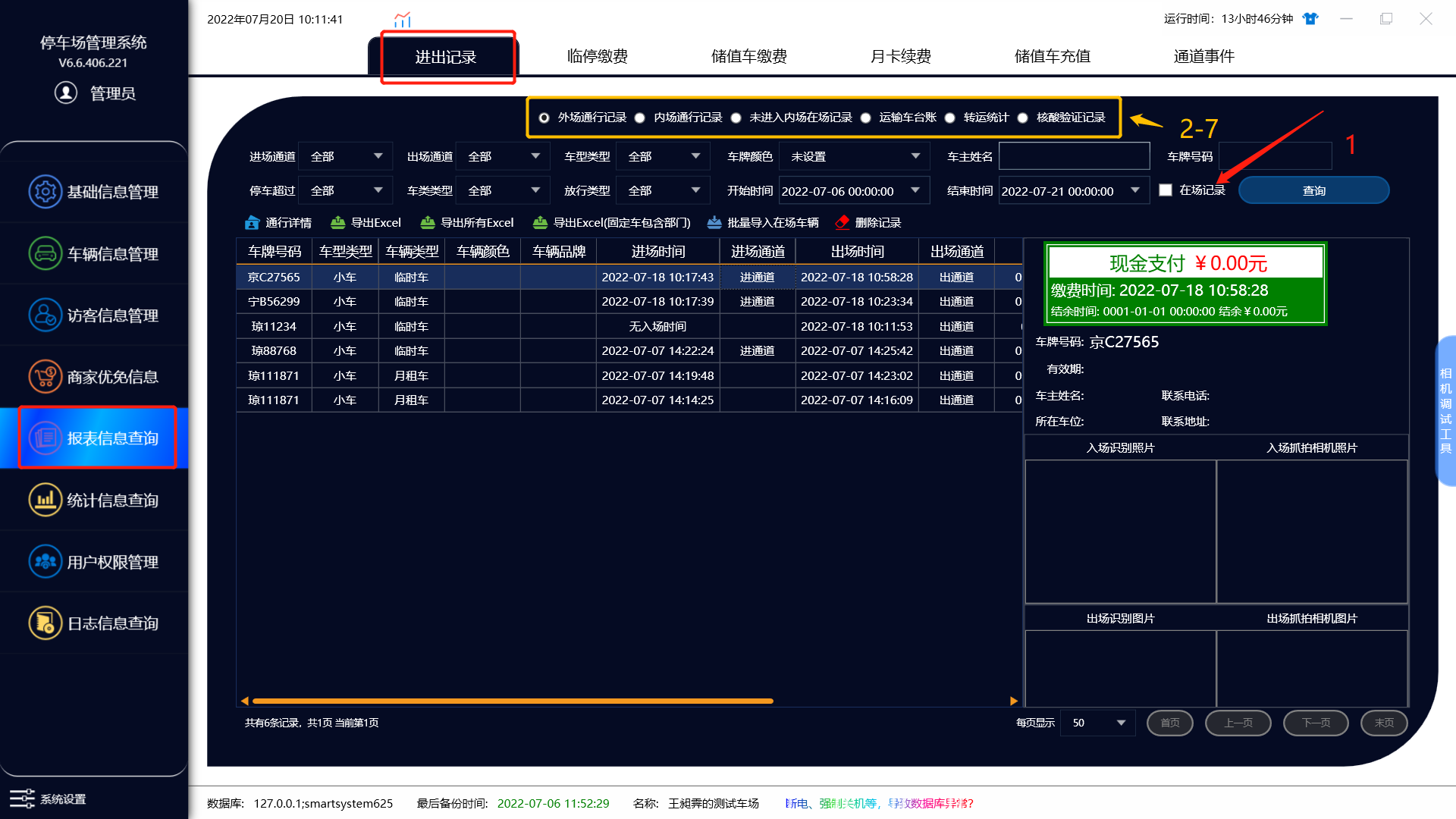Click 导出所有Excel toolbar icon
Screen dimensions: 1456x819
pos(428,222)
